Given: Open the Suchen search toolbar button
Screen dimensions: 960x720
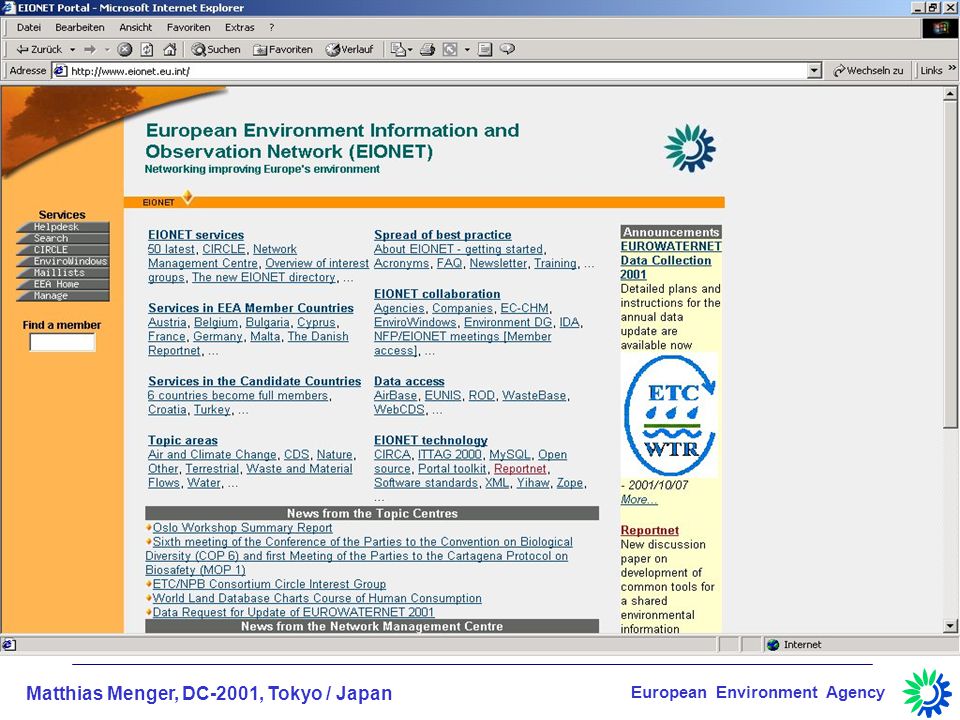Looking at the screenshot, I should (216, 50).
